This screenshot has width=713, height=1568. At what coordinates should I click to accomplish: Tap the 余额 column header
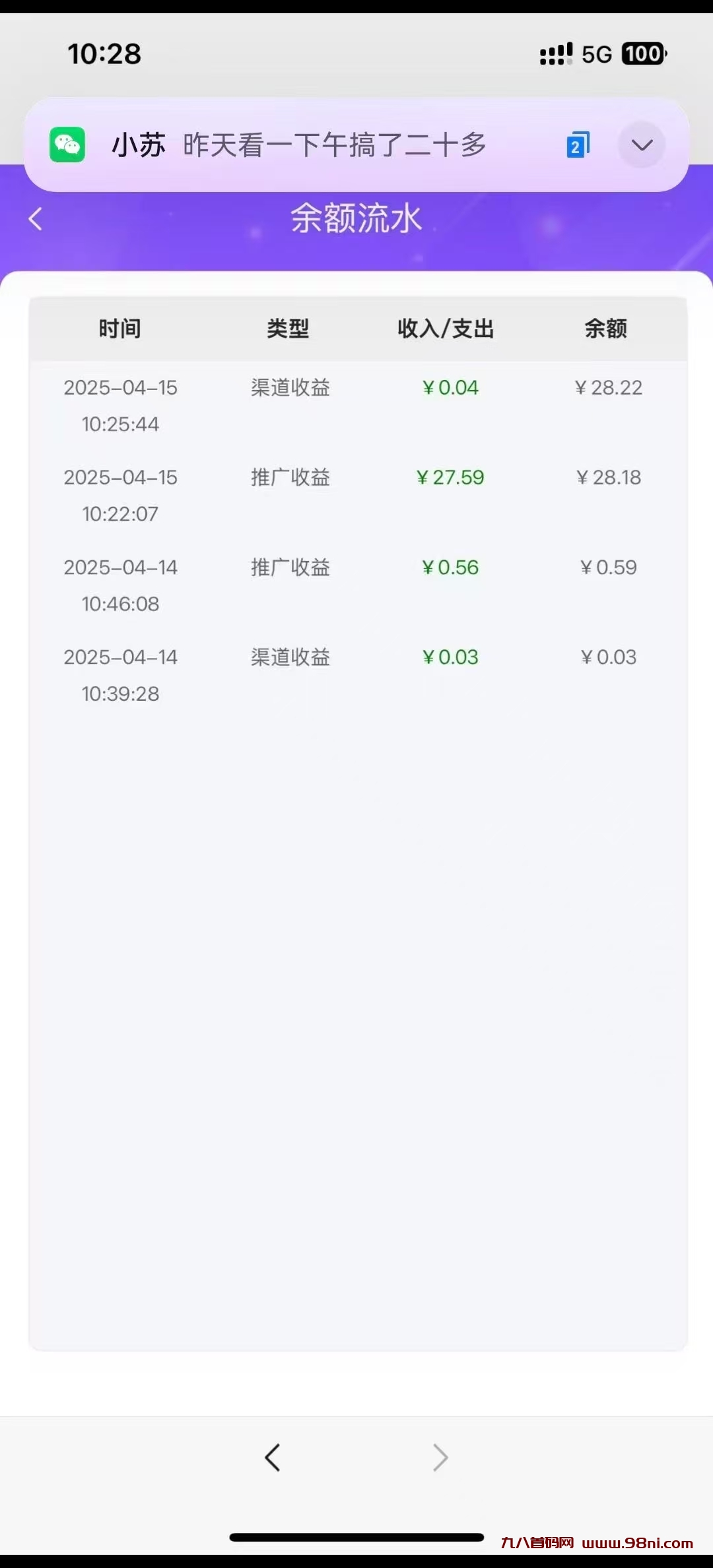click(x=605, y=328)
